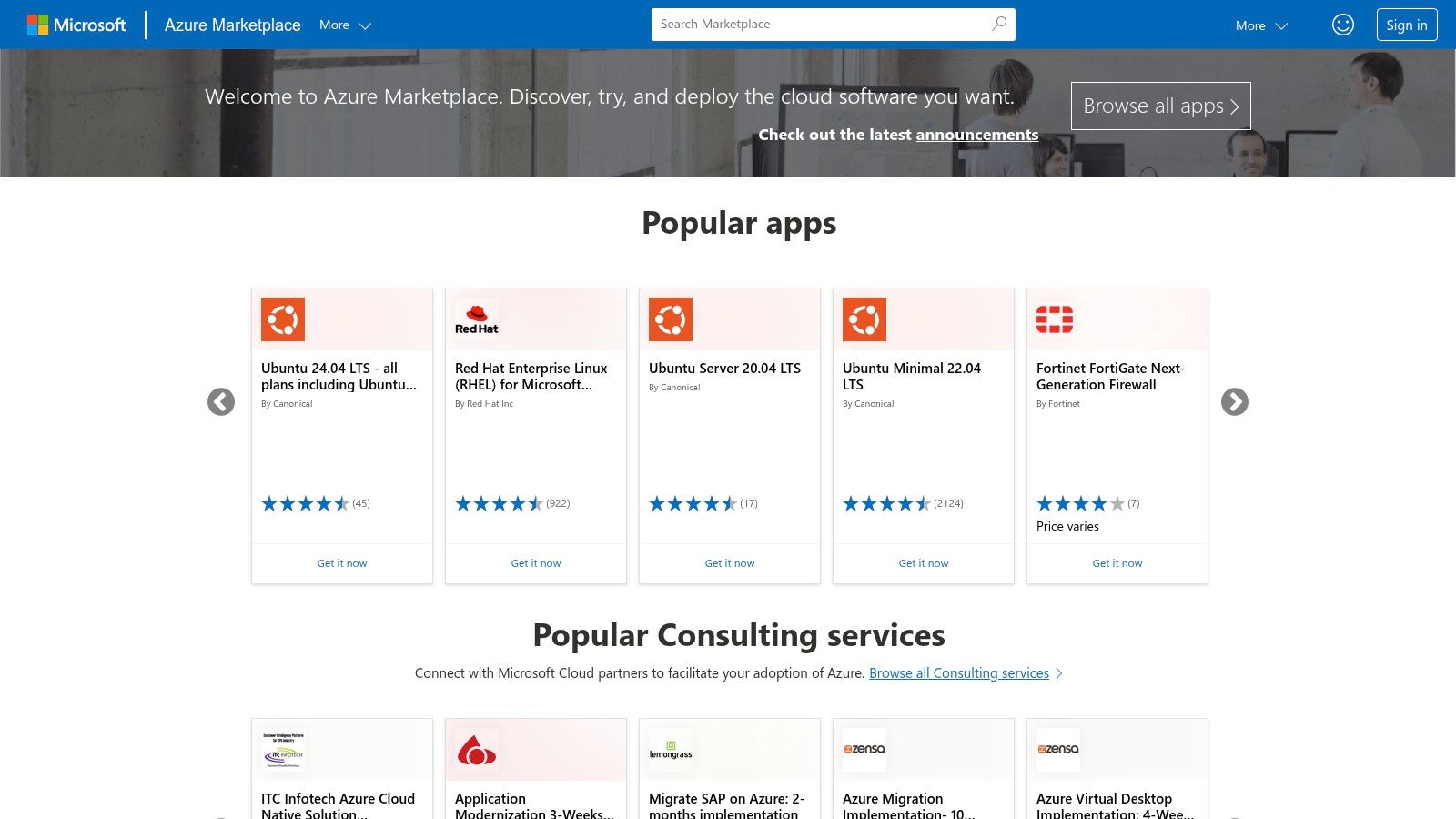Viewport: 1456px width, 819px height.
Task: Click chevron after Browse all Consulting services
Action: coord(1059,673)
